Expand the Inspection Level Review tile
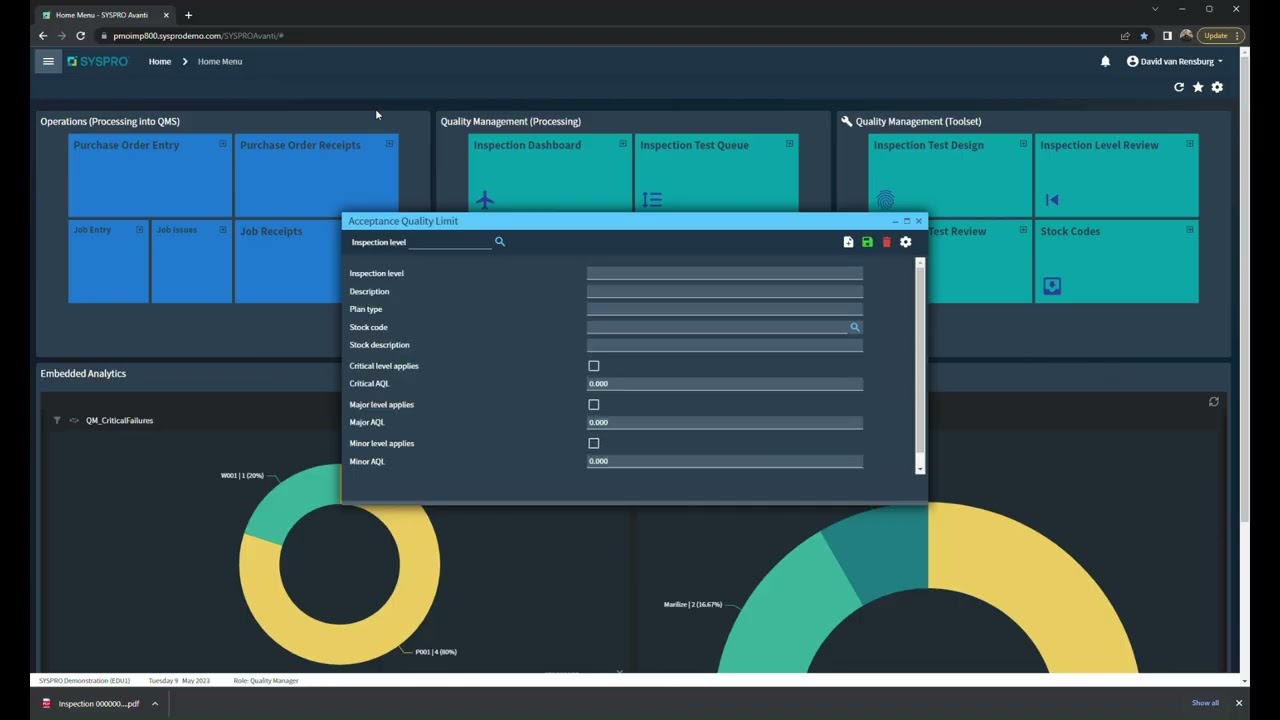The image size is (1280, 720). pyautogui.click(x=1190, y=144)
